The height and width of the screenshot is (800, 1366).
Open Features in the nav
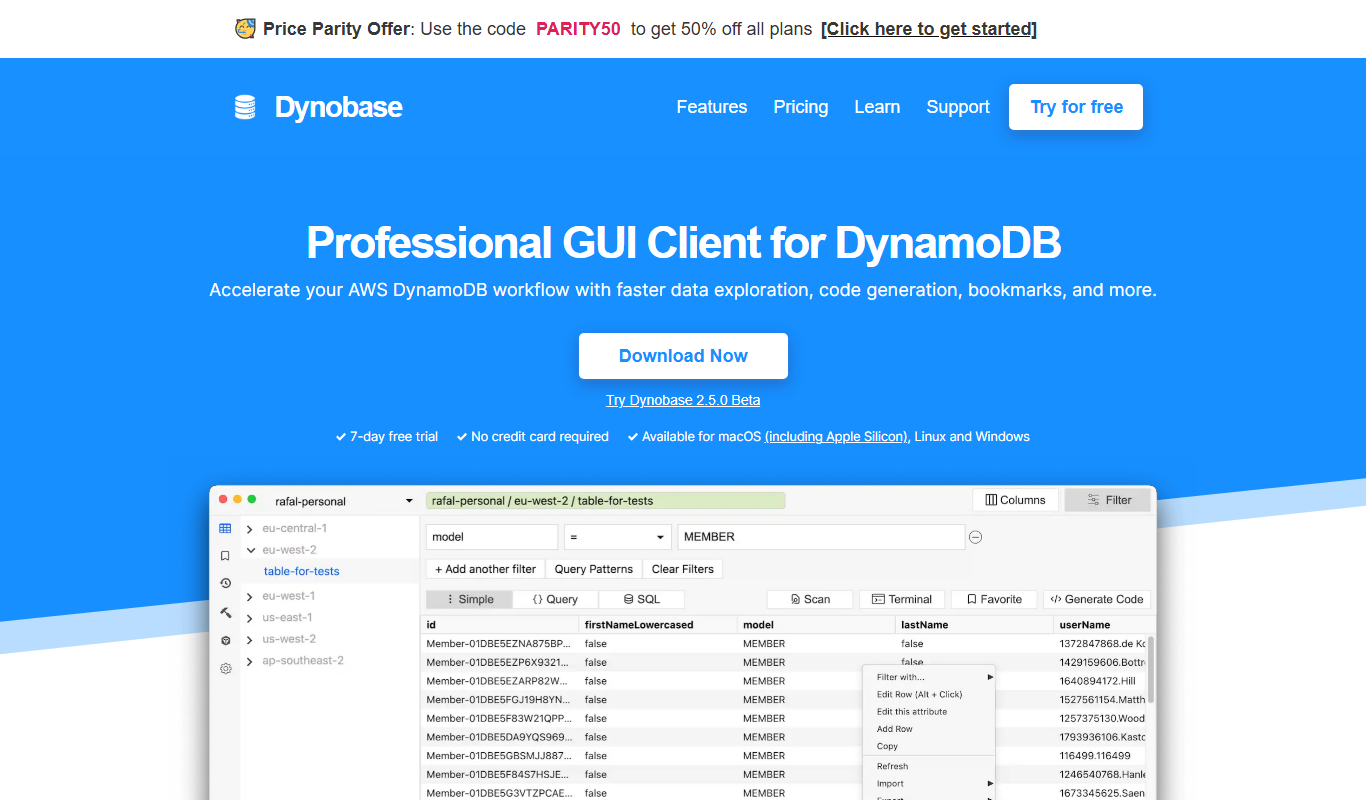(x=712, y=107)
